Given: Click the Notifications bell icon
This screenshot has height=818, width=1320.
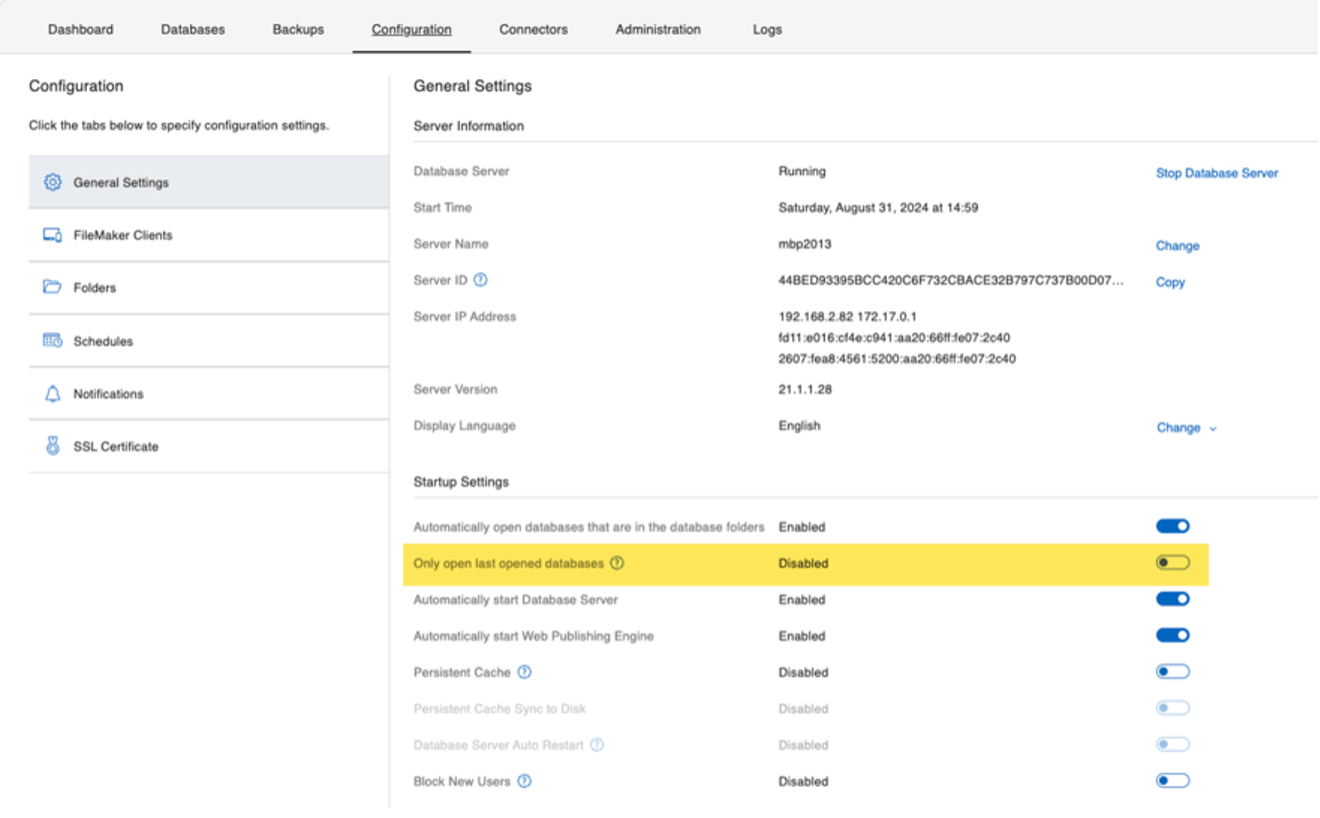Looking at the screenshot, I should [52, 394].
